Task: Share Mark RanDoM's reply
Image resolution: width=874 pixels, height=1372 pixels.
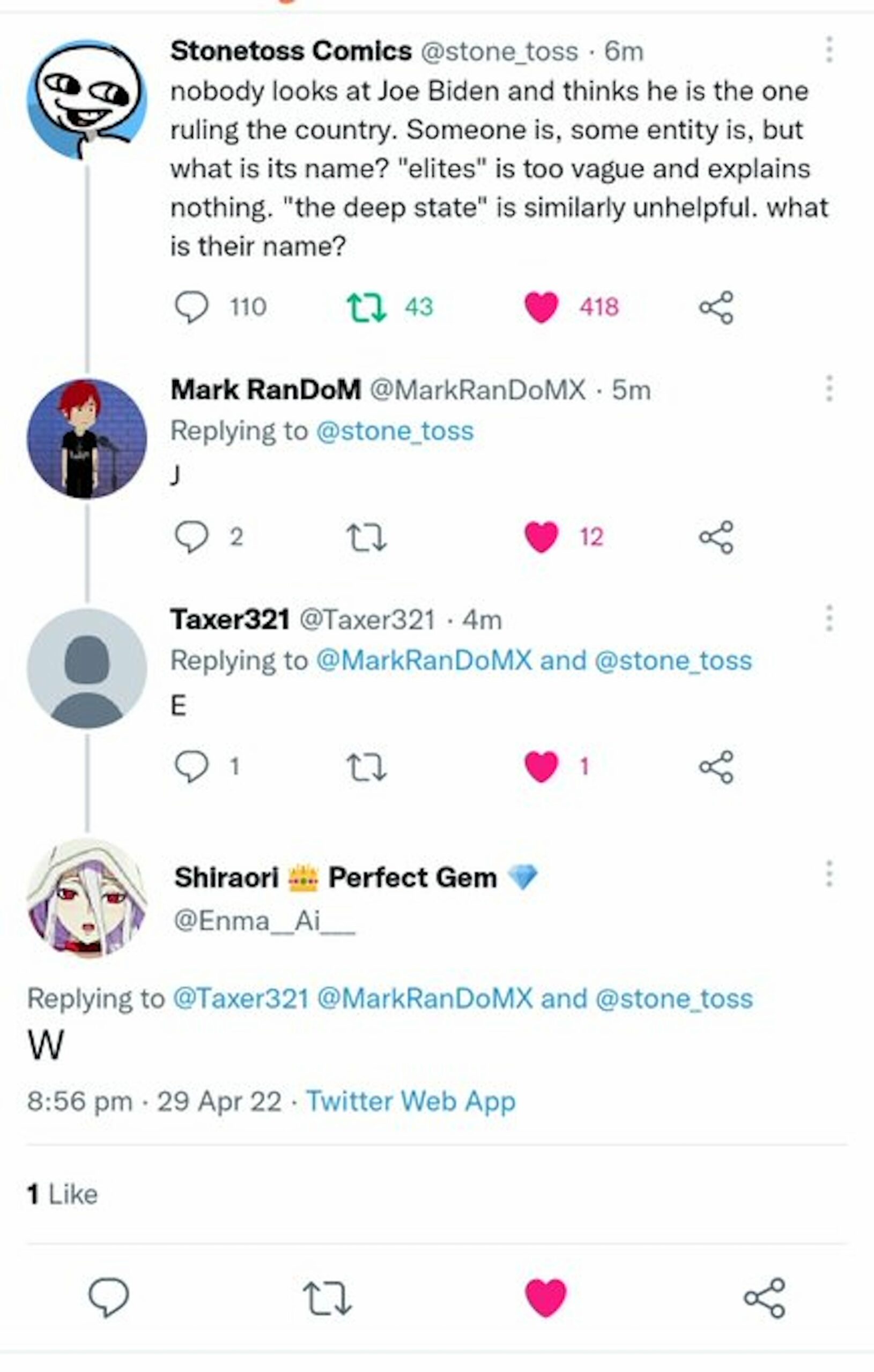Action: click(x=716, y=538)
